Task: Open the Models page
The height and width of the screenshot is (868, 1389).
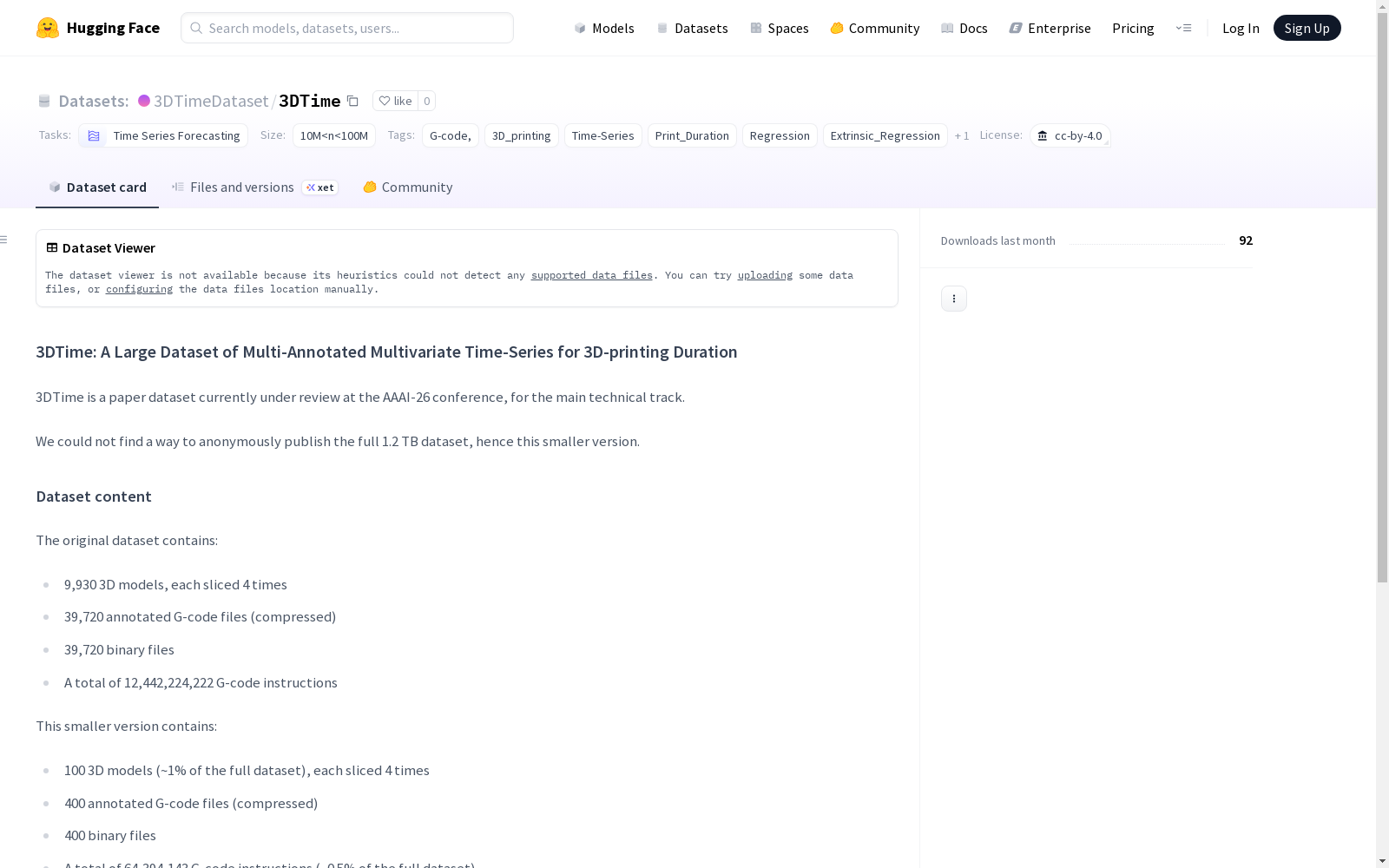Action: tap(604, 28)
